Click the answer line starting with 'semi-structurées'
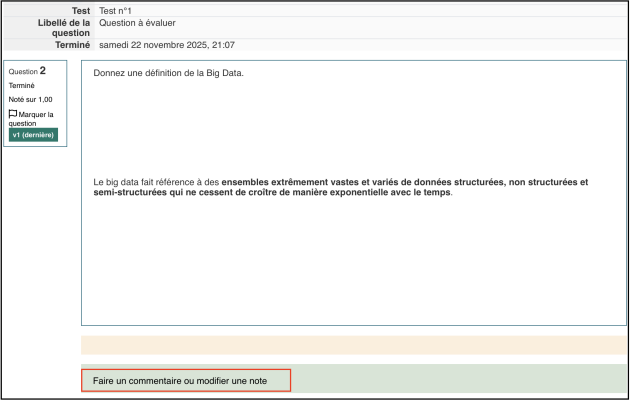Screen dimensions: 630x400 [272, 193]
